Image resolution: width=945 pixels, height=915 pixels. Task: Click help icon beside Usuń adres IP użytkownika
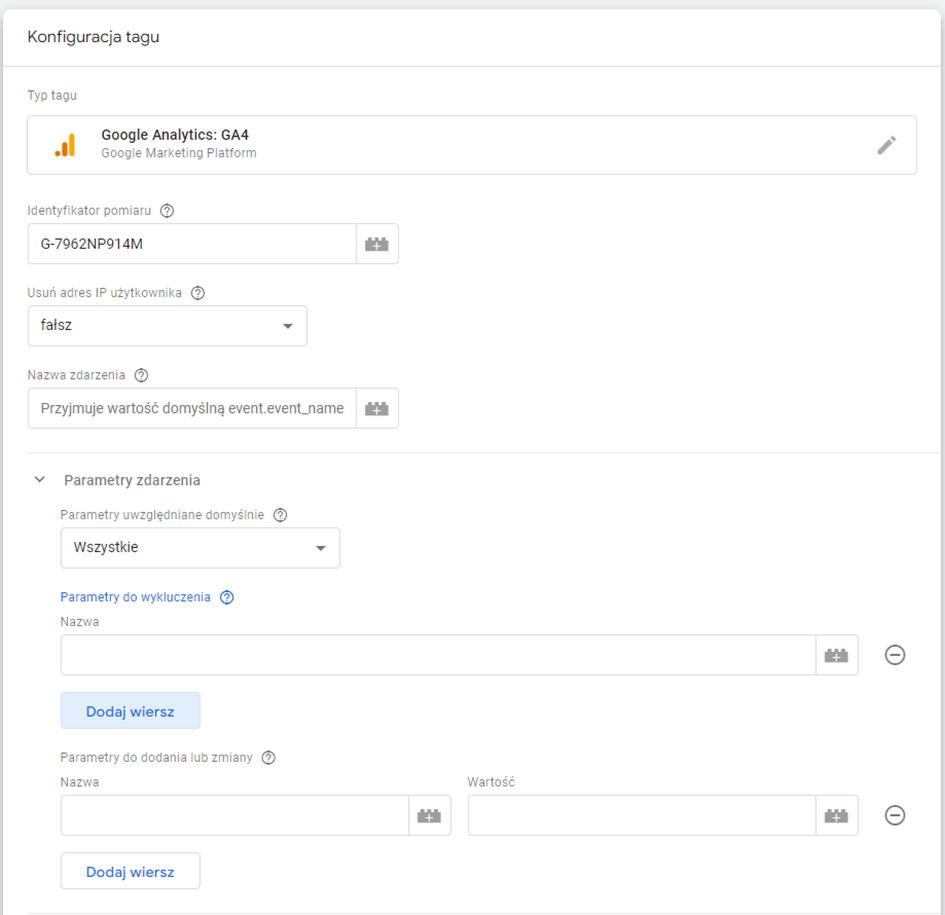198,293
